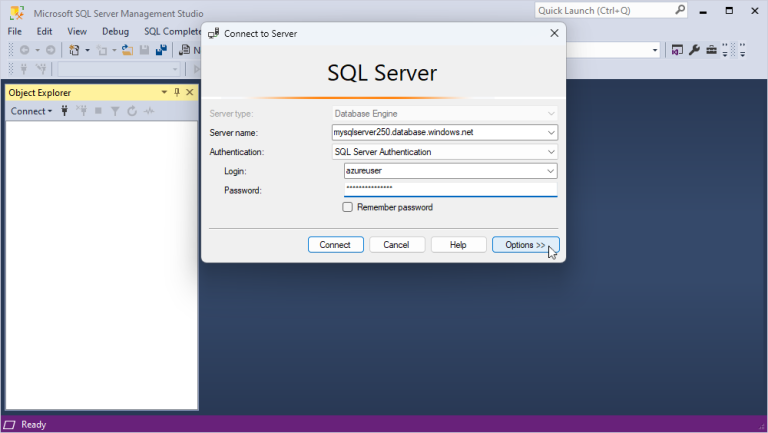Click the Visual Studio window icon in toolbar
The width and height of the screenshot is (768, 433).
pyautogui.click(x=677, y=50)
